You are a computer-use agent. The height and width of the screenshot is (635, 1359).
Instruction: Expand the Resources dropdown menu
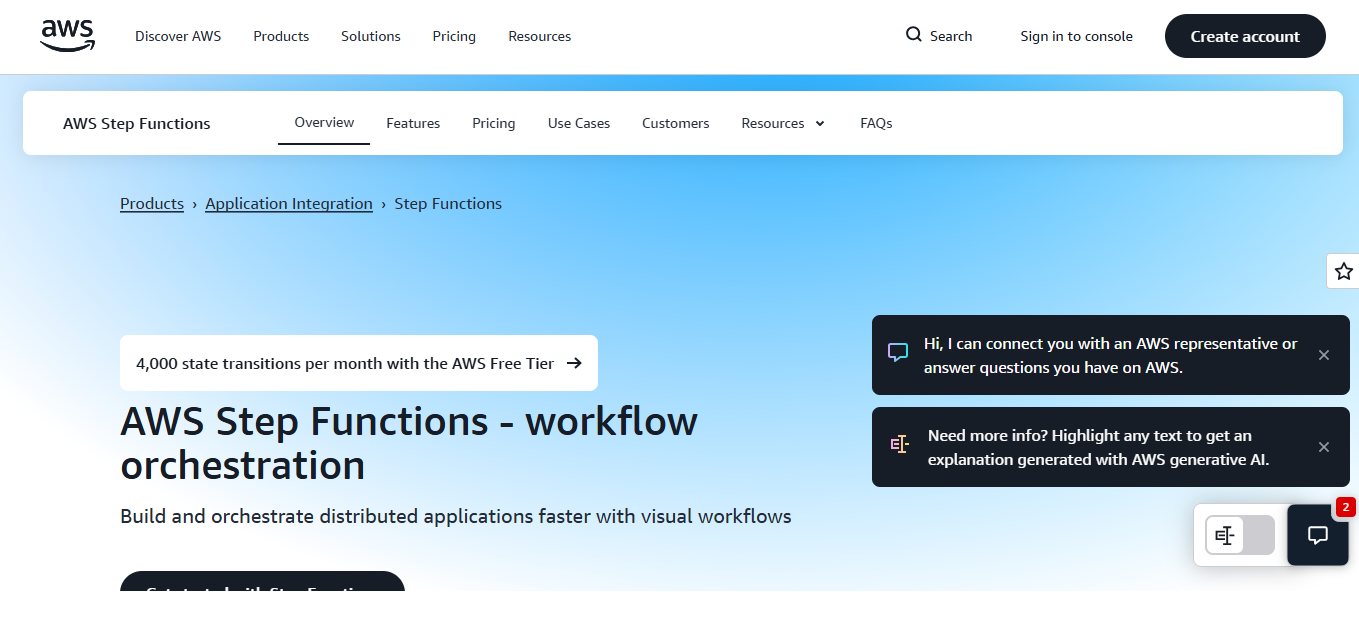tap(782, 123)
